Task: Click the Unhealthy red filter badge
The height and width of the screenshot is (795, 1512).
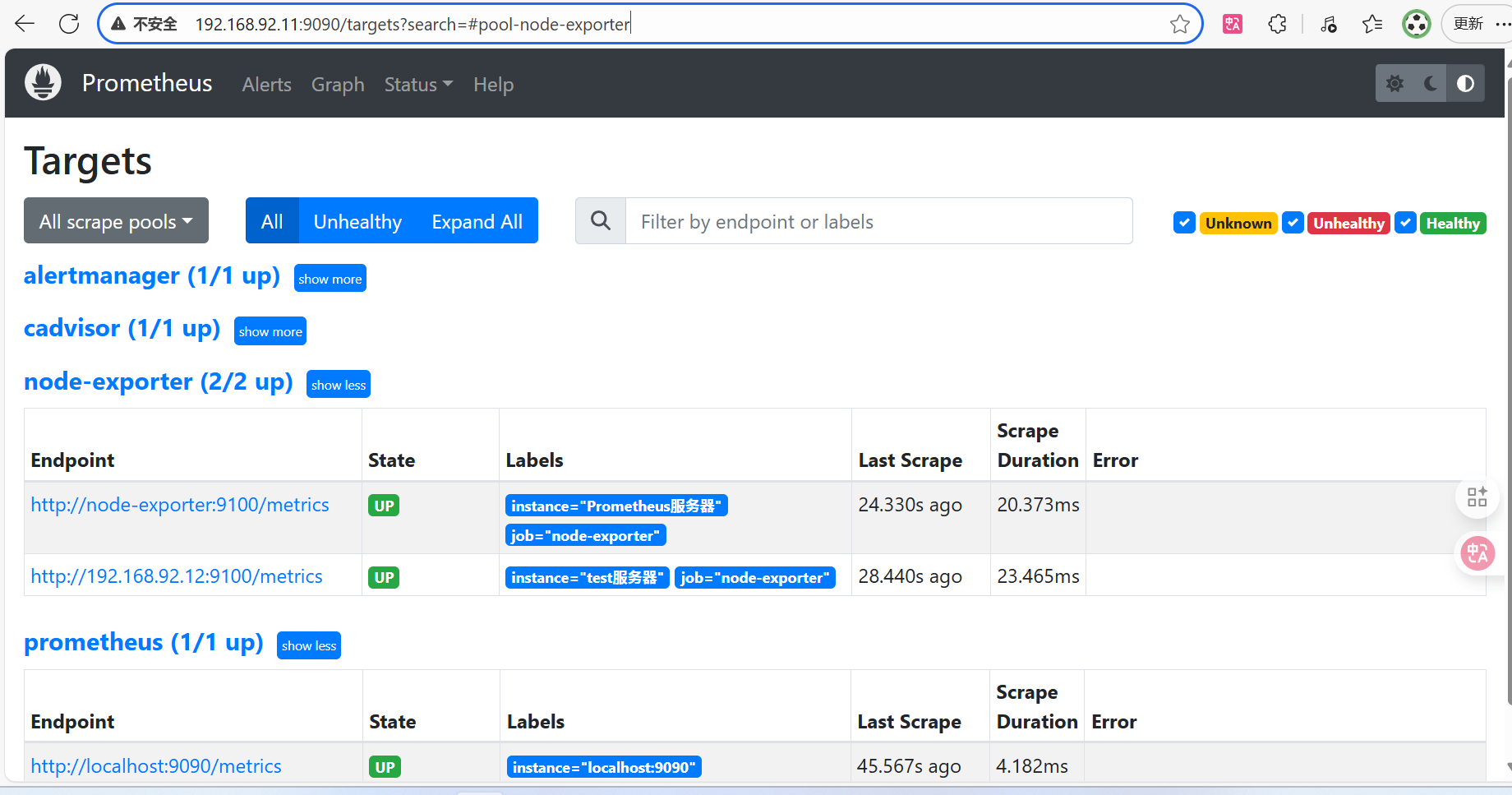Action: point(1348,223)
